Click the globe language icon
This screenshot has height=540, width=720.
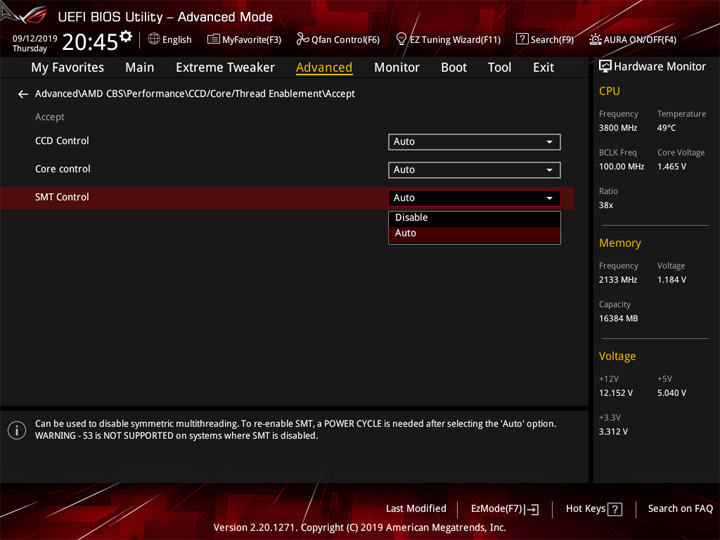coord(154,39)
